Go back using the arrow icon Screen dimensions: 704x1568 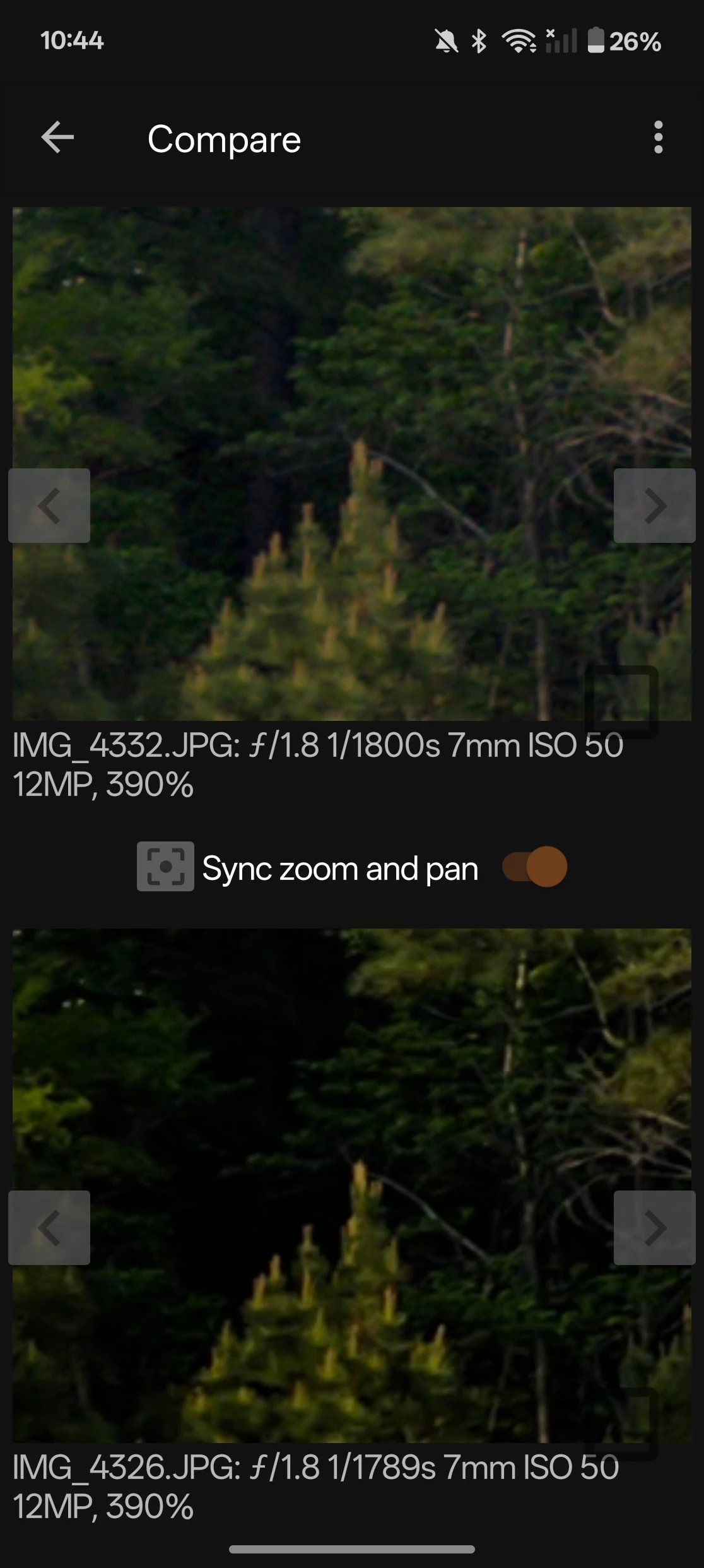(x=57, y=137)
